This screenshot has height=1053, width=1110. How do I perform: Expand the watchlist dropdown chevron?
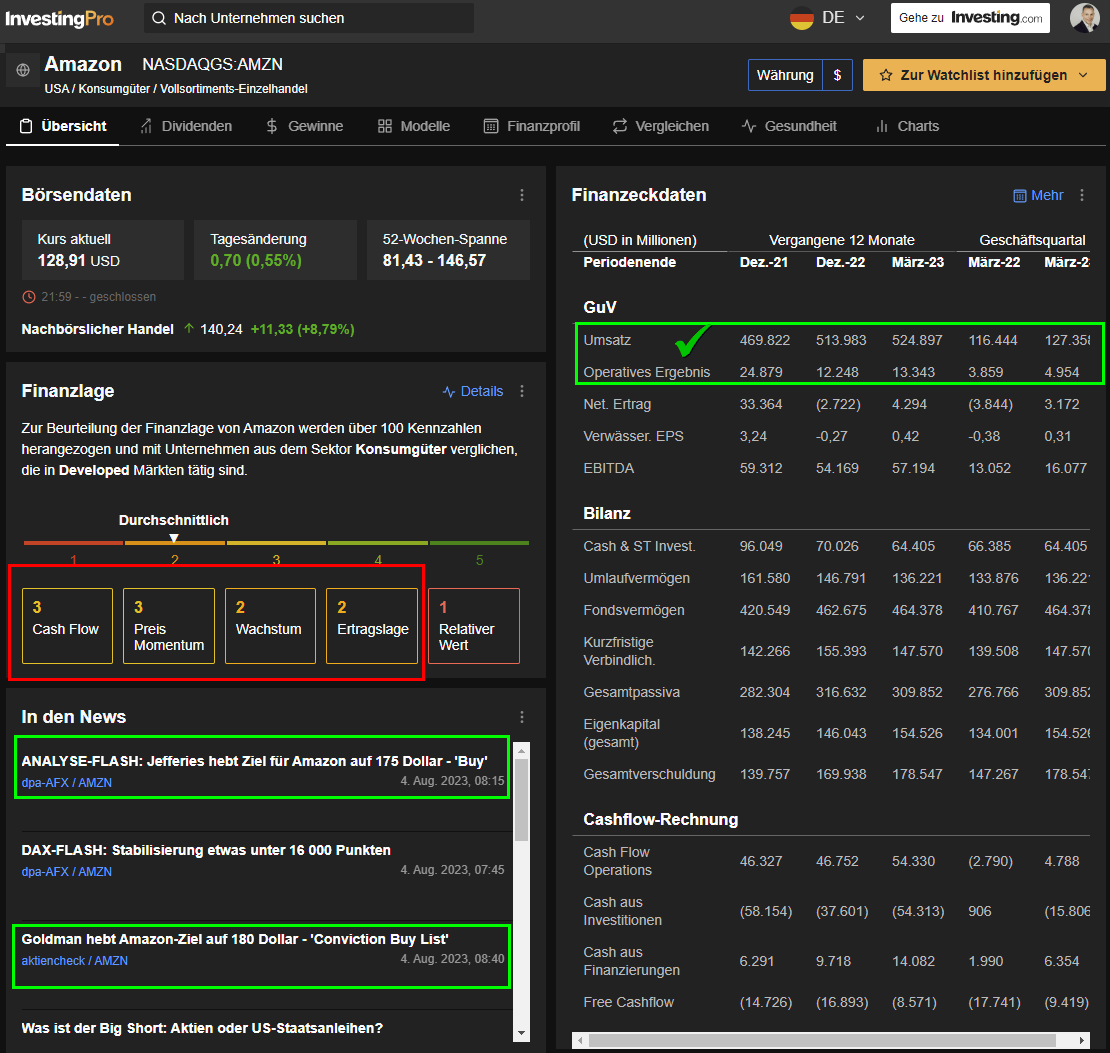[1083, 75]
